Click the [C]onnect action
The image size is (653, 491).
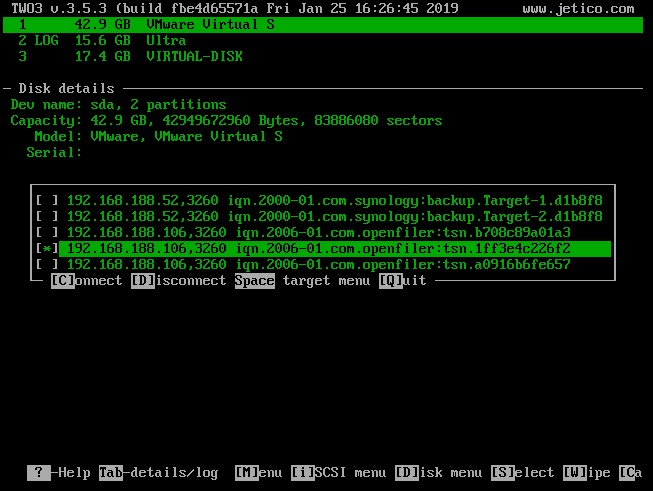pos(87,280)
